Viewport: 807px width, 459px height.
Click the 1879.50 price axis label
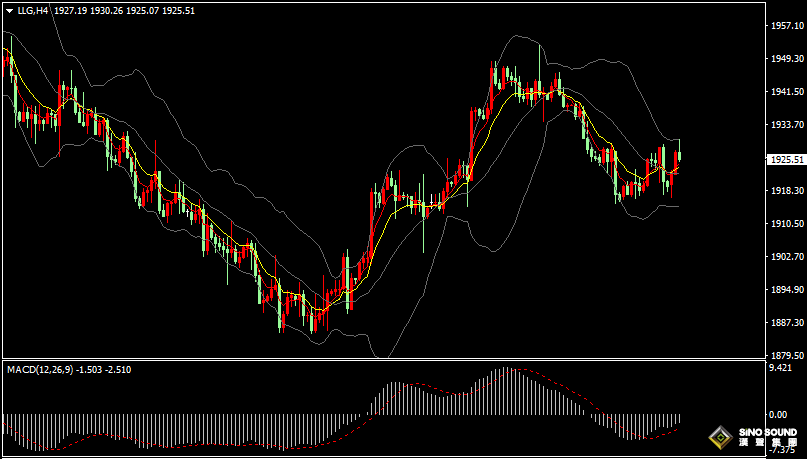pos(786,355)
